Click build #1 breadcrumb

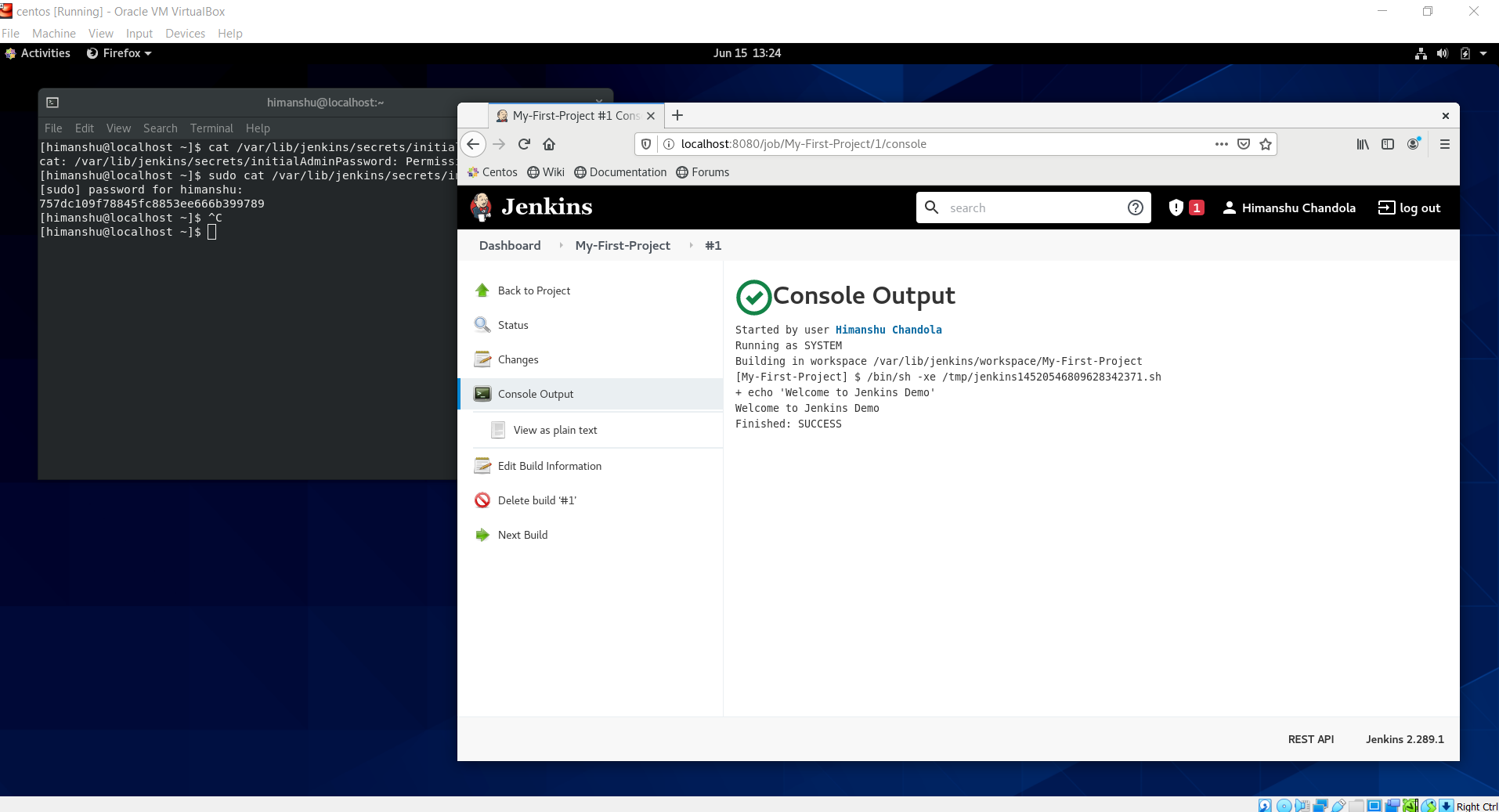tap(713, 245)
